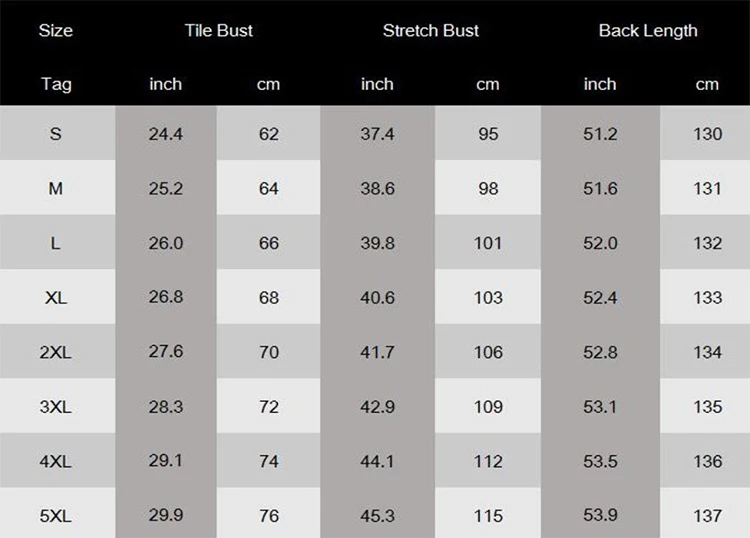This screenshot has width=750, height=538.
Task: Click the Stretch Bust column header
Action: coord(431,30)
